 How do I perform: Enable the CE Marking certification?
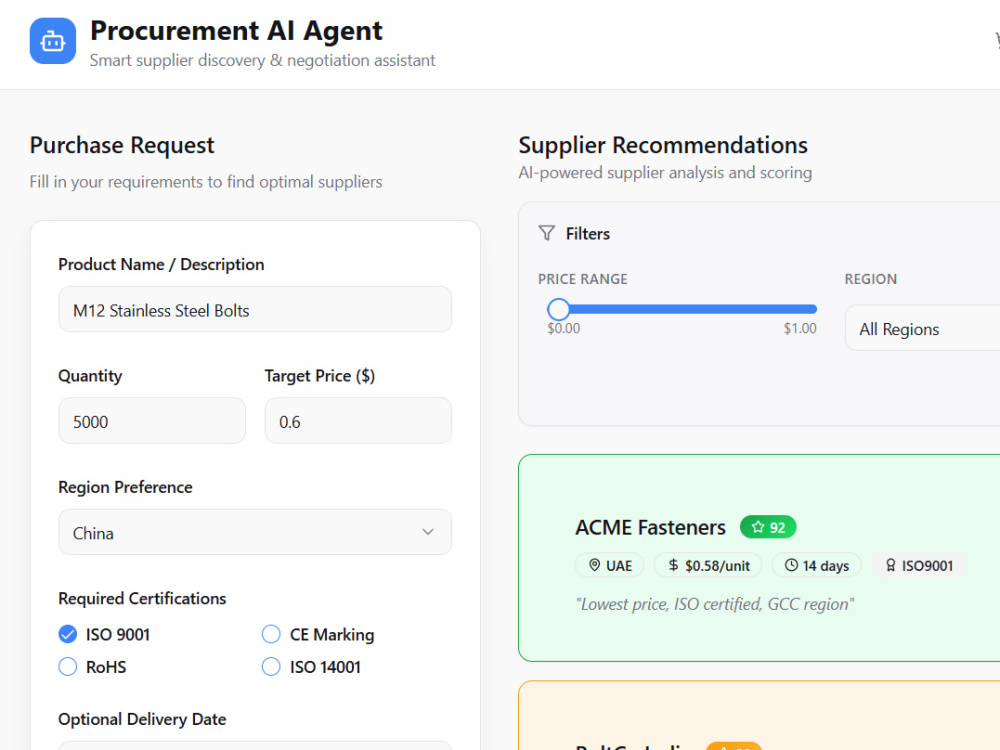point(271,635)
